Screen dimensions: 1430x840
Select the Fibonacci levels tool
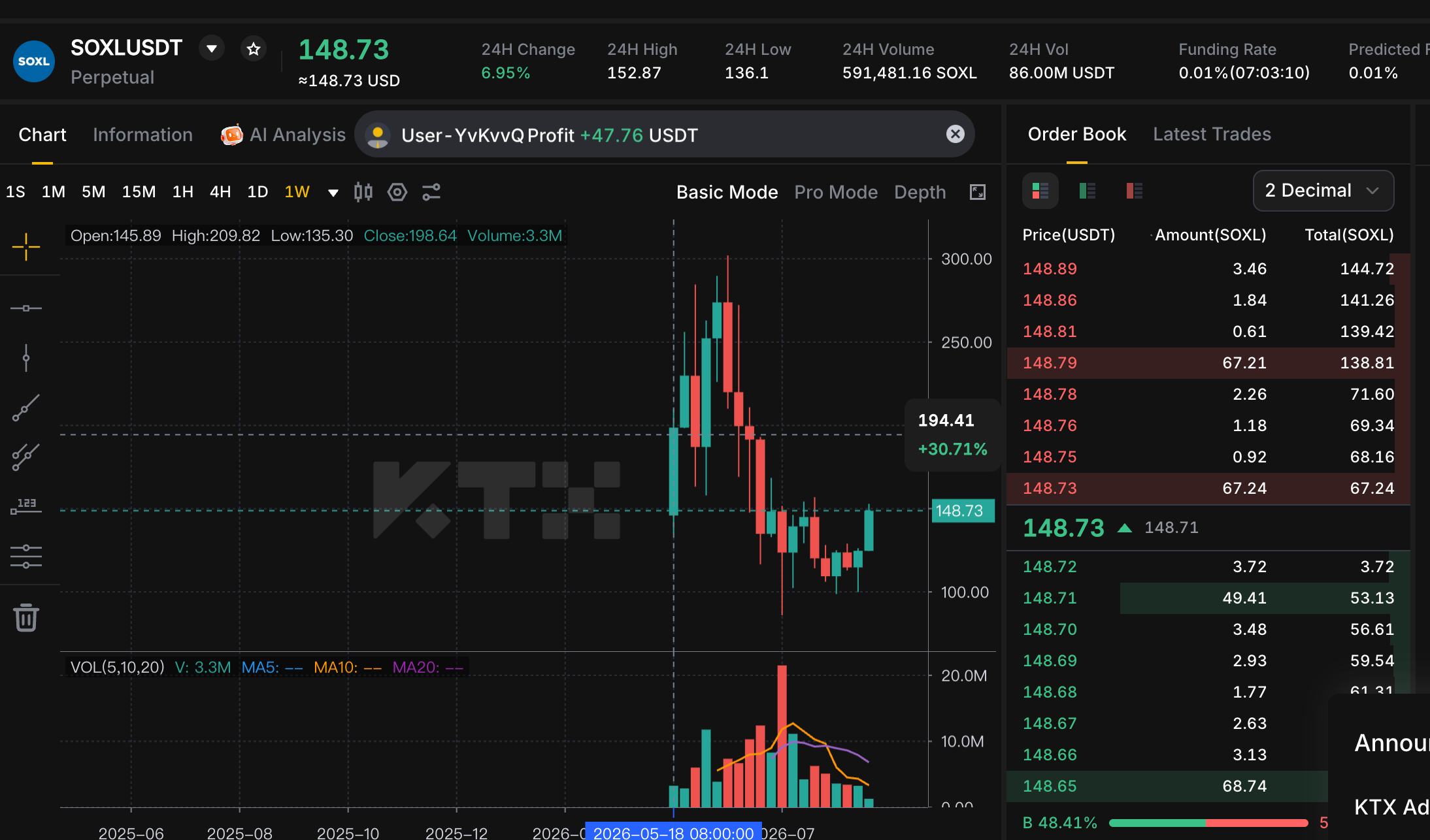26,557
